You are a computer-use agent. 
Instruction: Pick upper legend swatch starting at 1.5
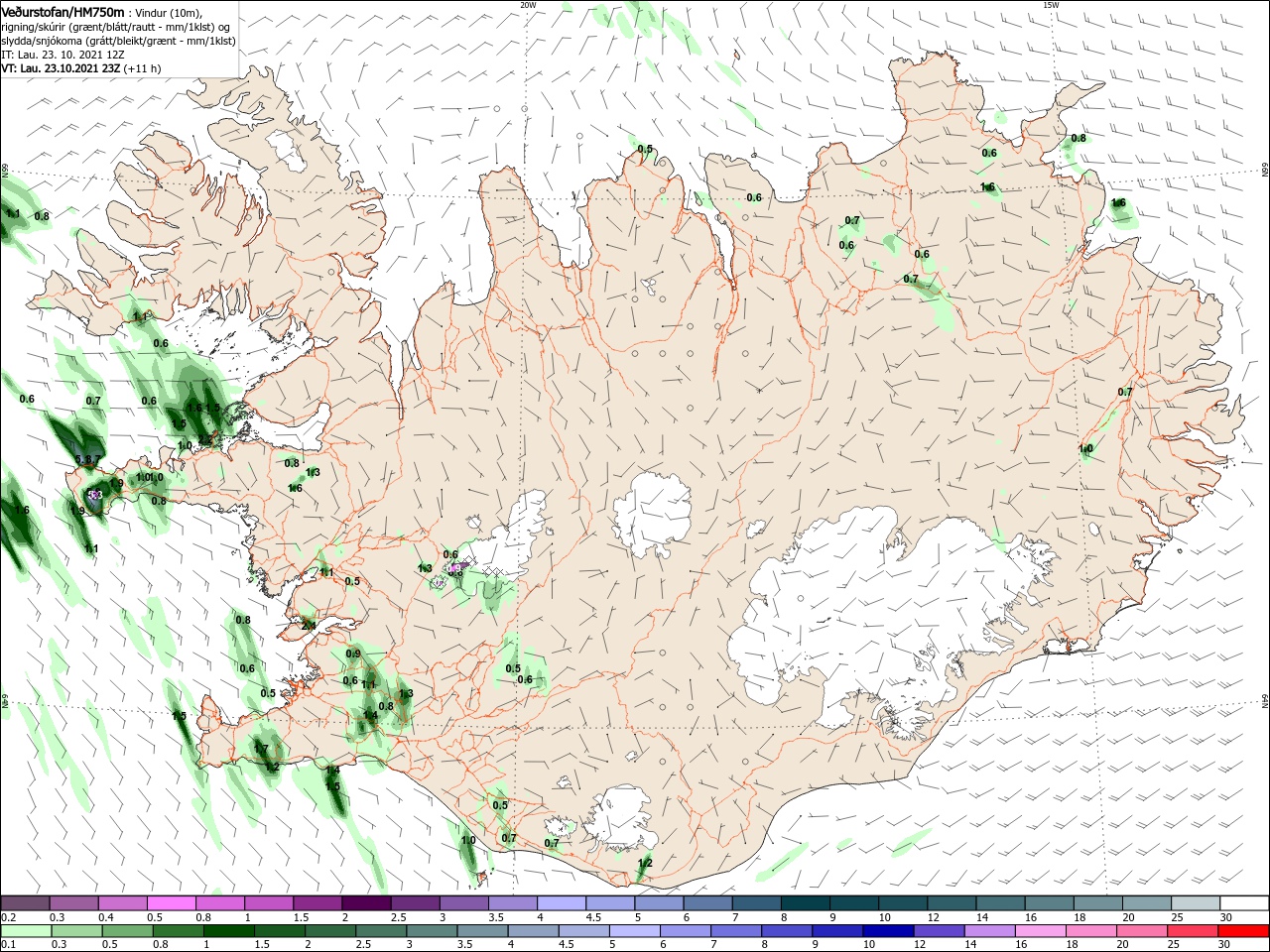(x=317, y=903)
